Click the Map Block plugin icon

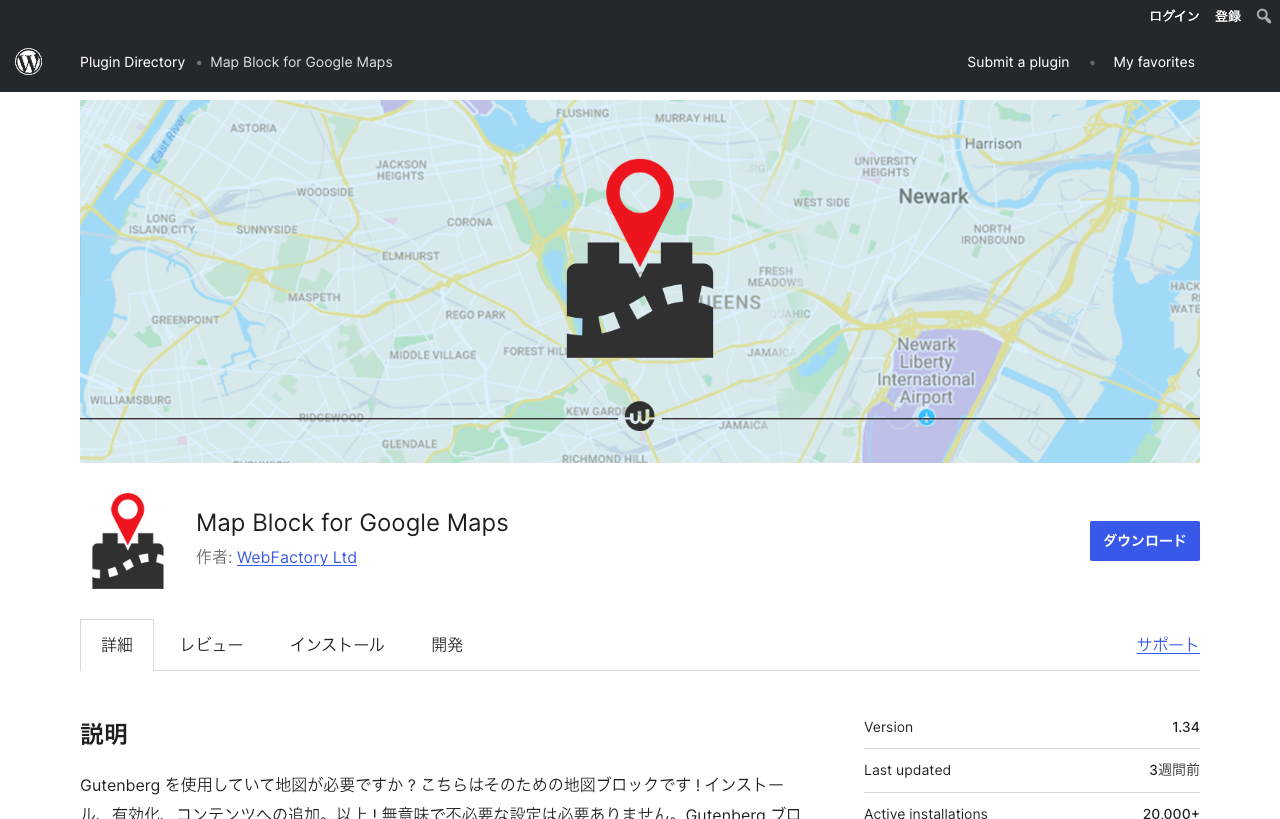click(x=128, y=541)
